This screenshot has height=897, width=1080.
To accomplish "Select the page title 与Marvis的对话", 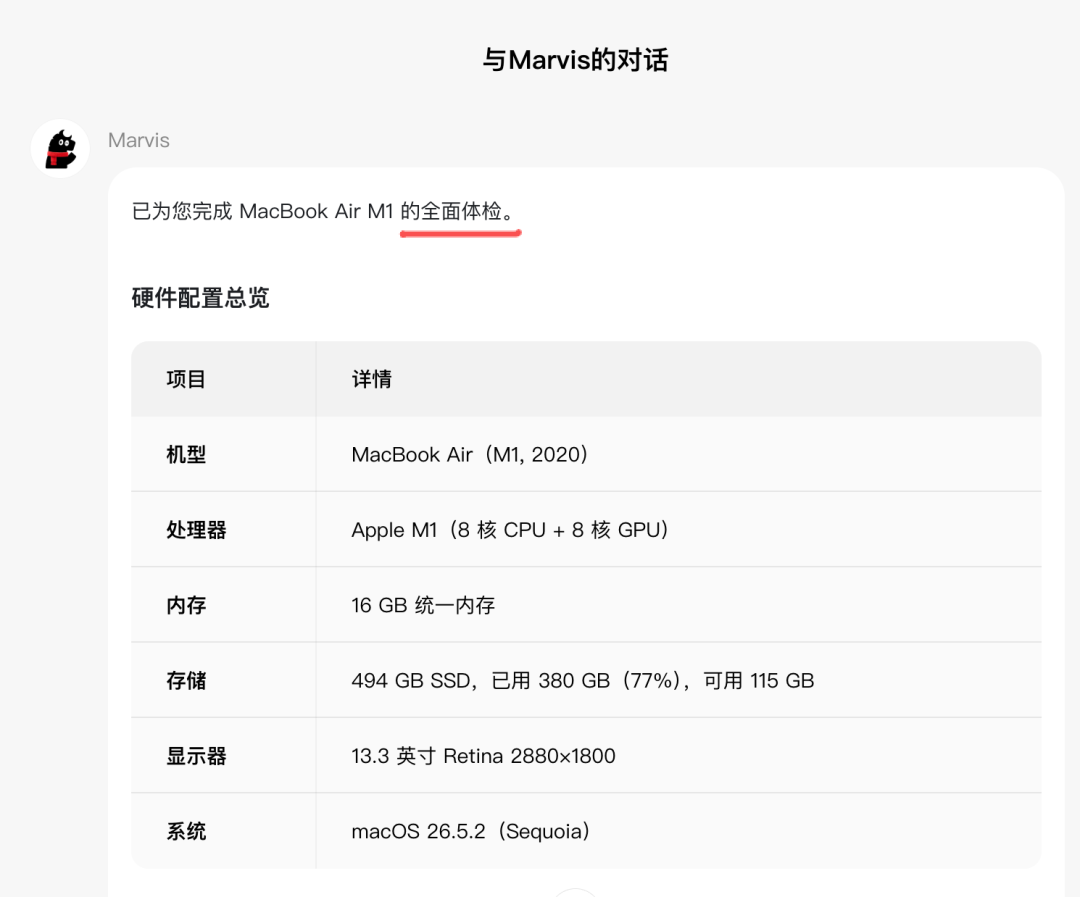I will tap(575, 60).
